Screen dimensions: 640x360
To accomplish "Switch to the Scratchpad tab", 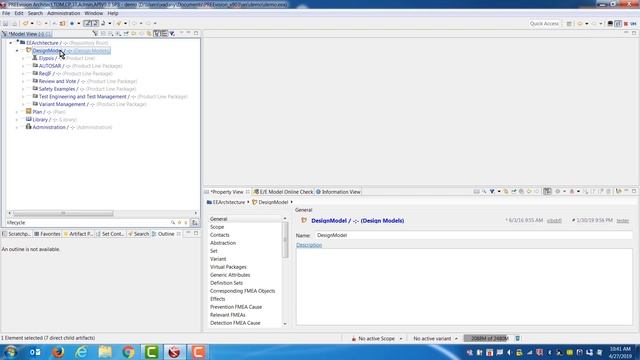I will pyautogui.click(x=16, y=234).
